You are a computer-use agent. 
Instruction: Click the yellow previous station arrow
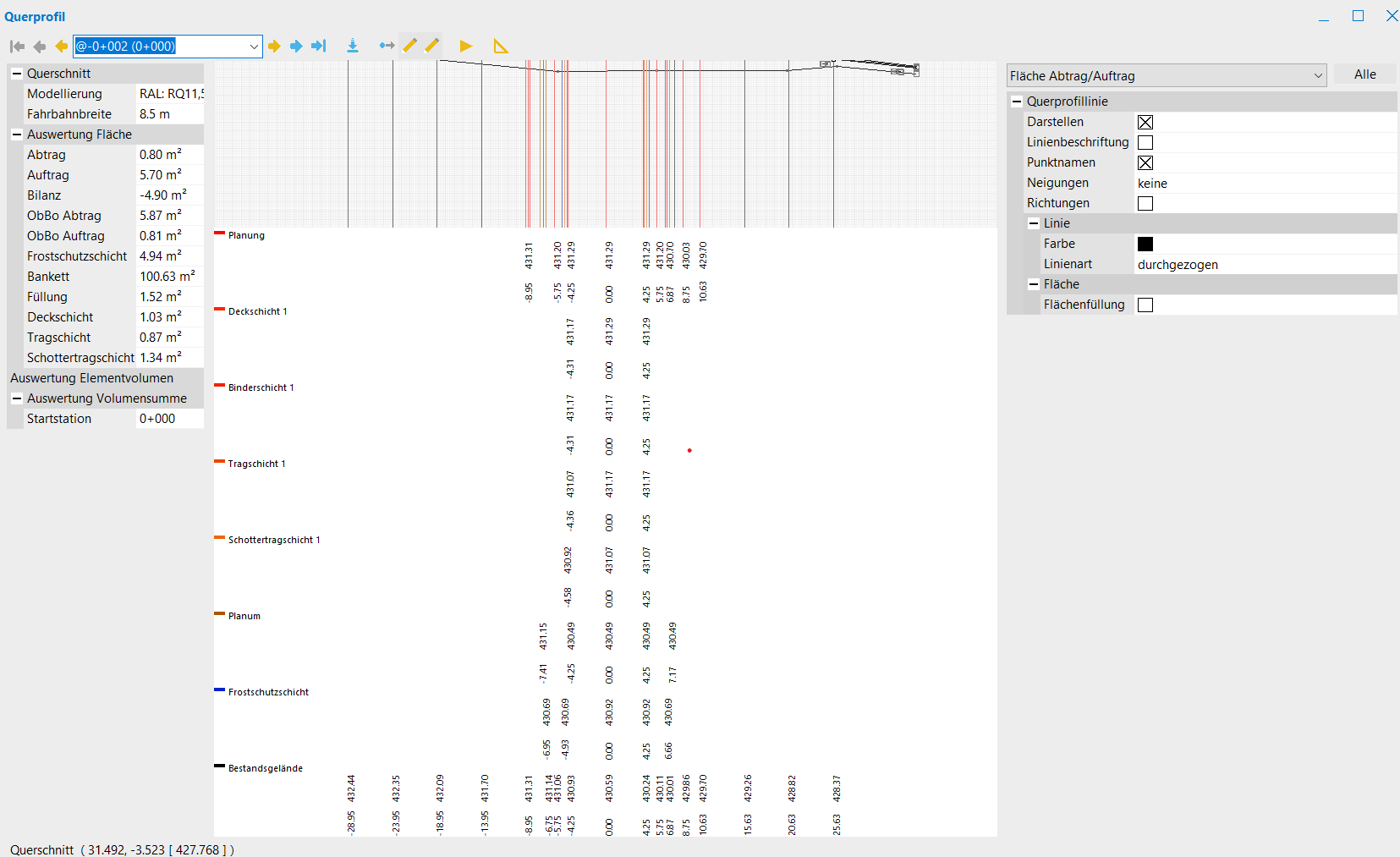pyautogui.click(x=61, y=47)
